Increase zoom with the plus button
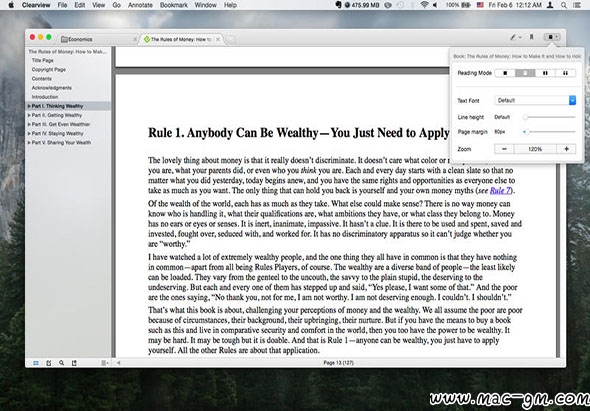 coord(566,149)
